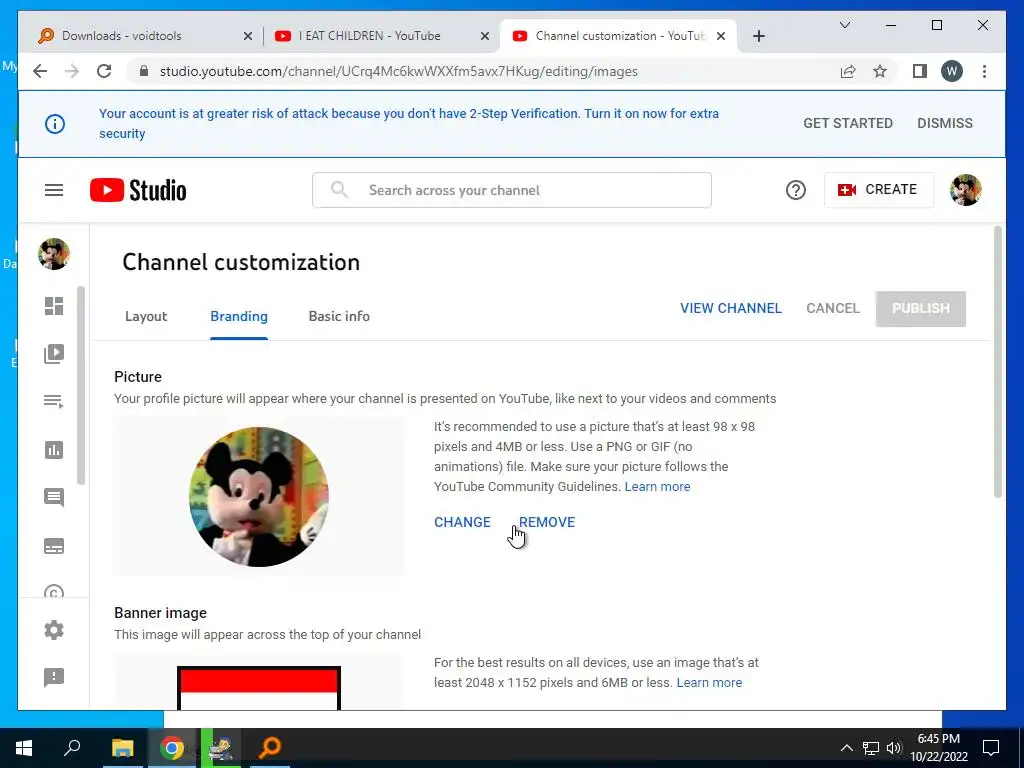This screenshot has height=768, width=1024.
Task: Open Subtitles from the sidebar icon
Action: point(54,546)
